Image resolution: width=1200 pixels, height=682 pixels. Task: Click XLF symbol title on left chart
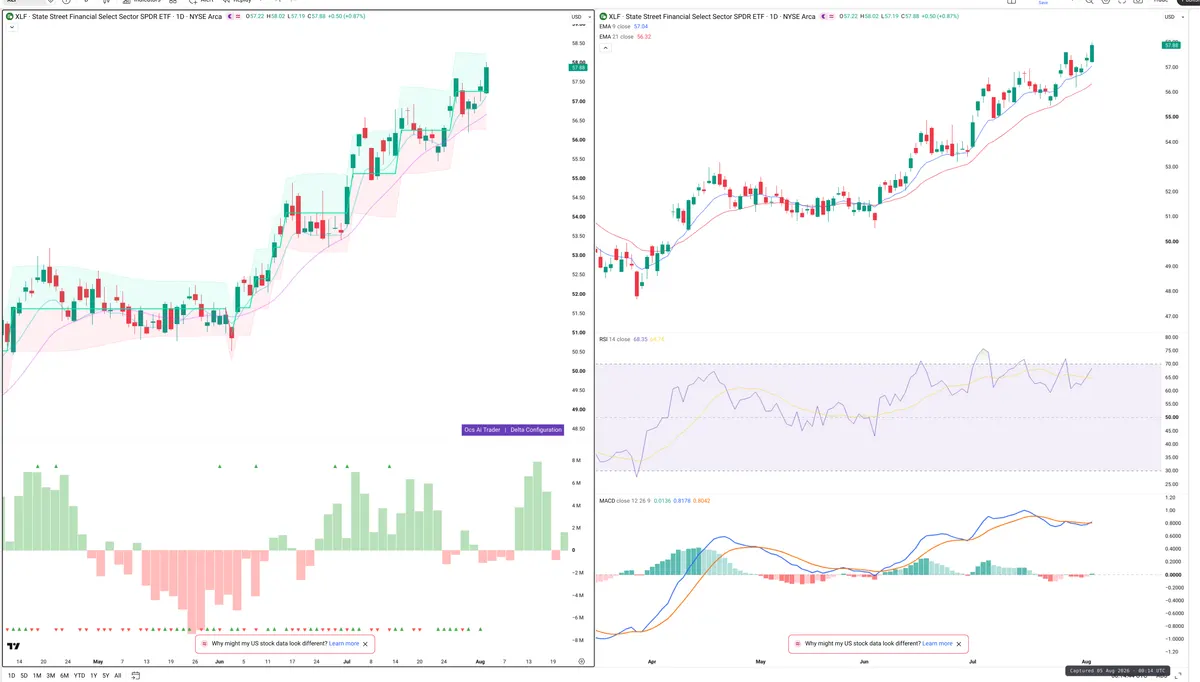(118, 17)
